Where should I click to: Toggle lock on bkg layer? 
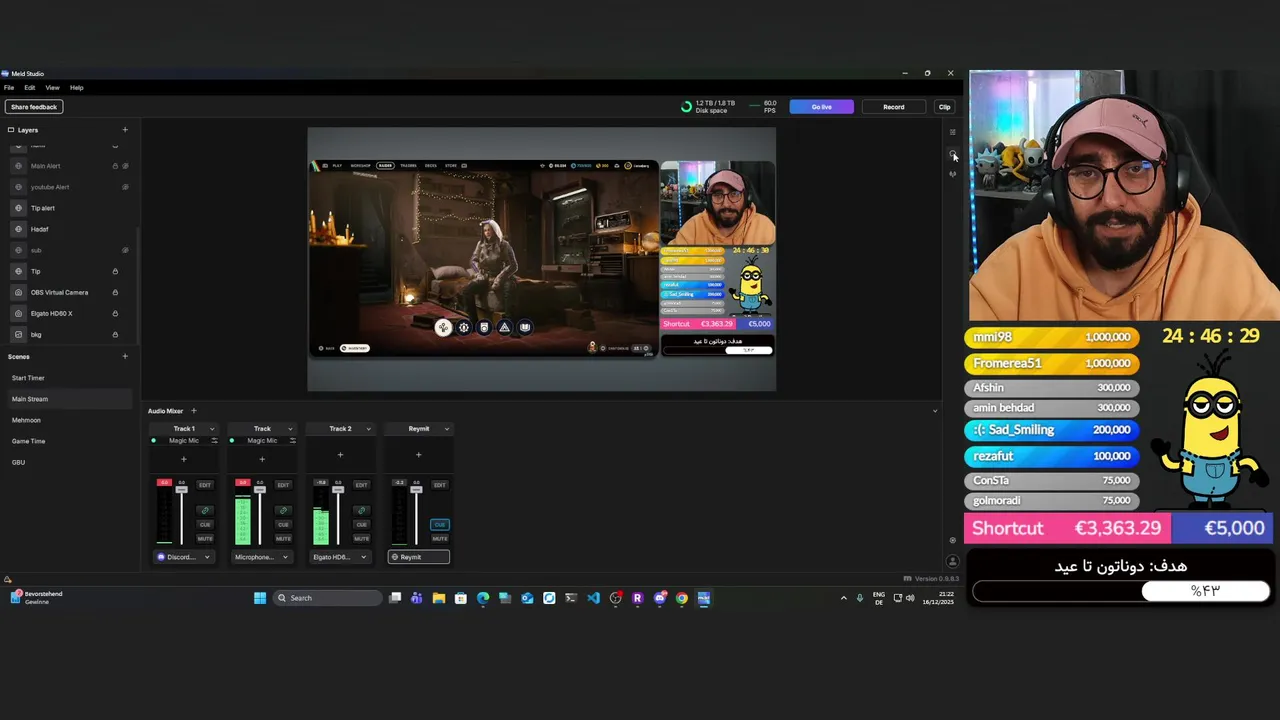point(115,334)
